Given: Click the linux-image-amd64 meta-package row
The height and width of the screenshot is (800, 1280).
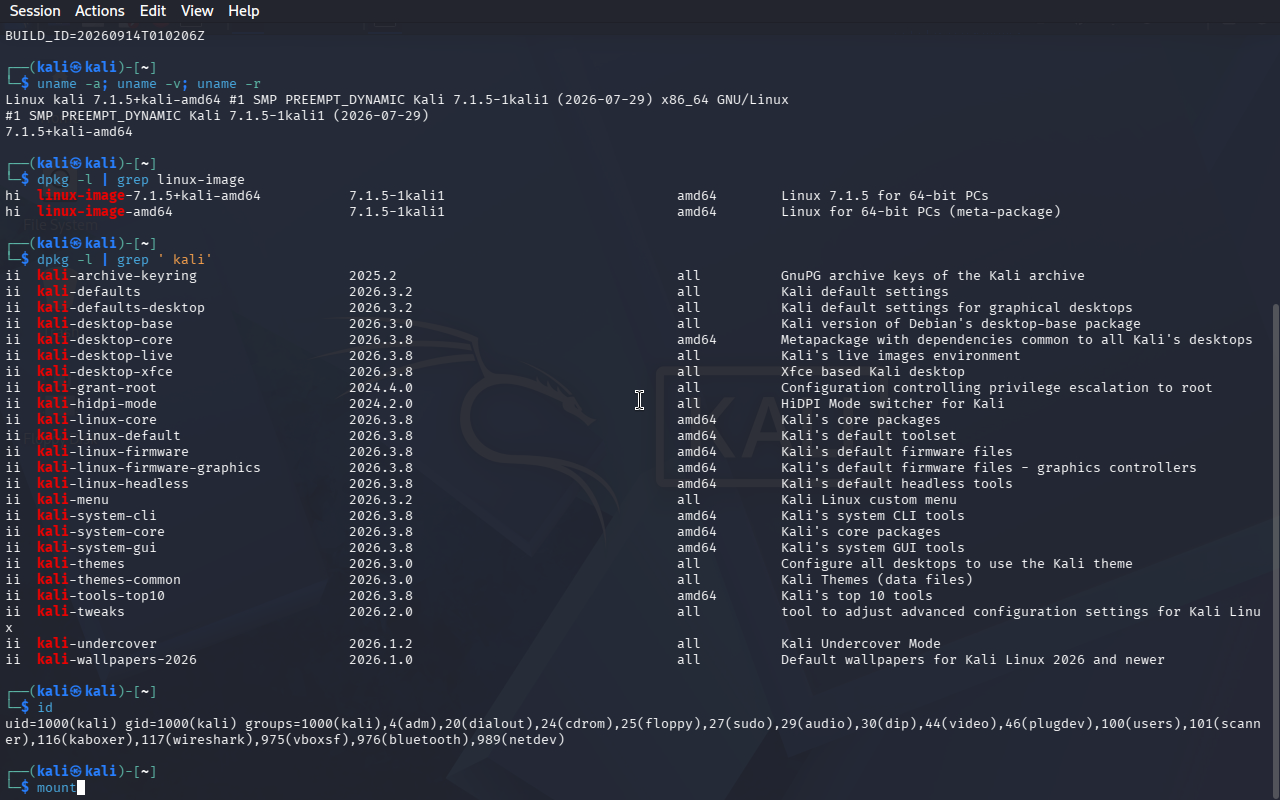Looking at the screenshot, I should click(533, 212).
